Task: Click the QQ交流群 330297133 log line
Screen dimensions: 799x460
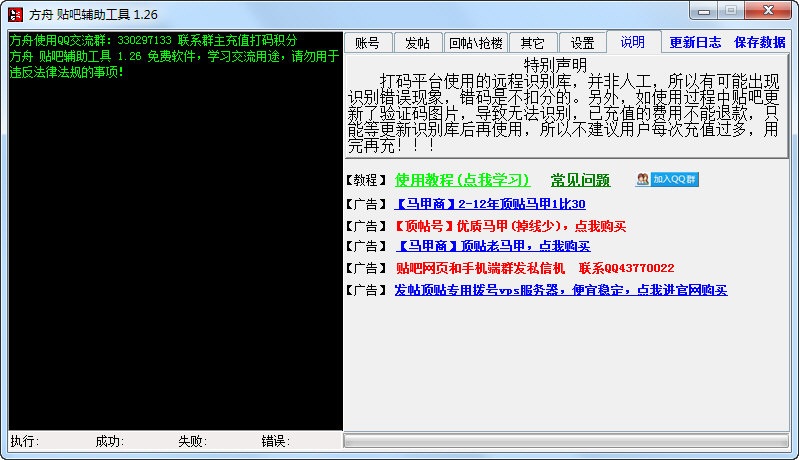Action: [x=153, y=40]
